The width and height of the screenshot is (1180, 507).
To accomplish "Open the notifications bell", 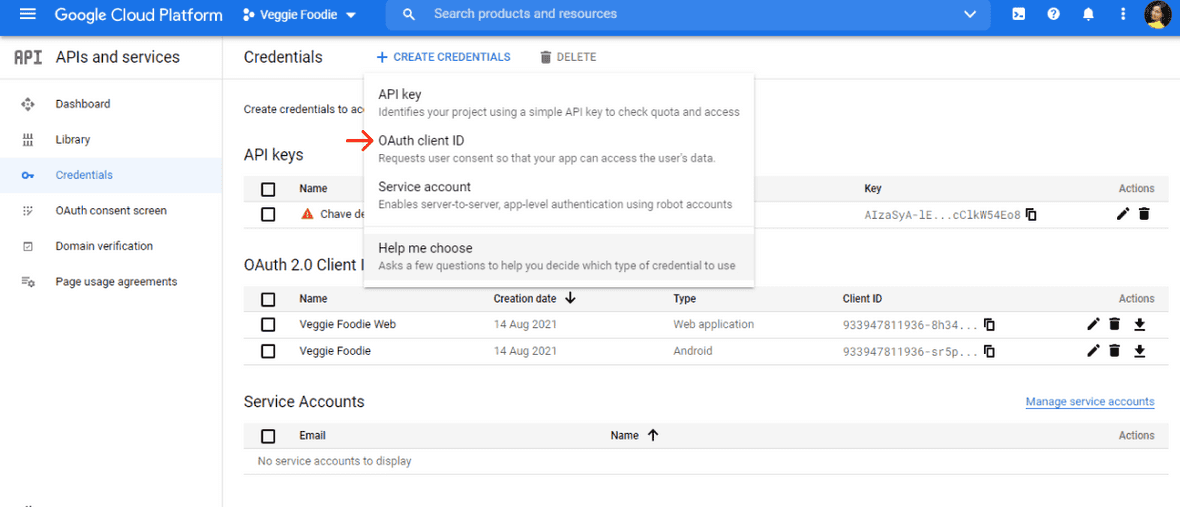I will point(1088,14).
